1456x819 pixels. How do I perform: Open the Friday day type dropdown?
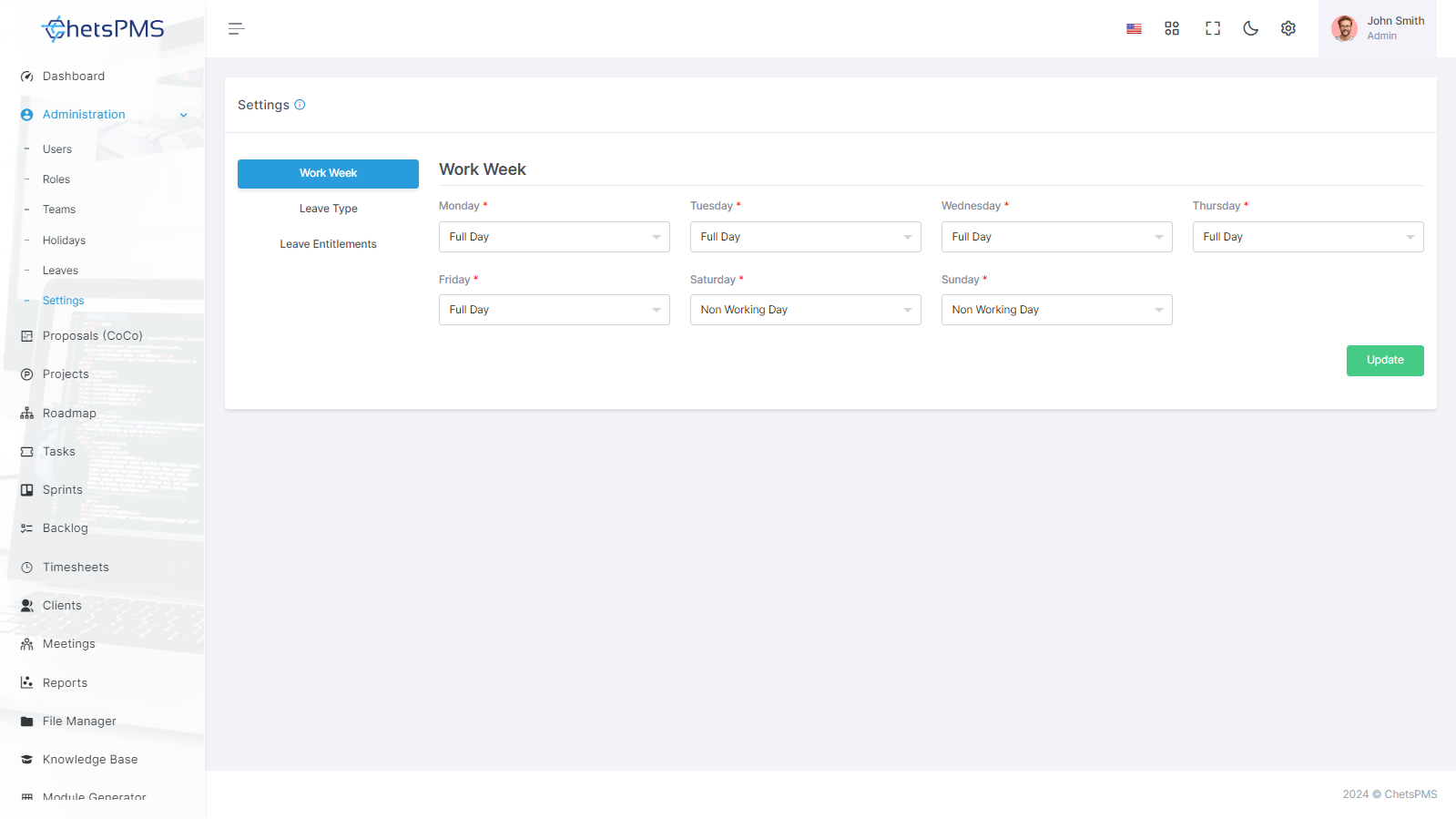[554, 310]
